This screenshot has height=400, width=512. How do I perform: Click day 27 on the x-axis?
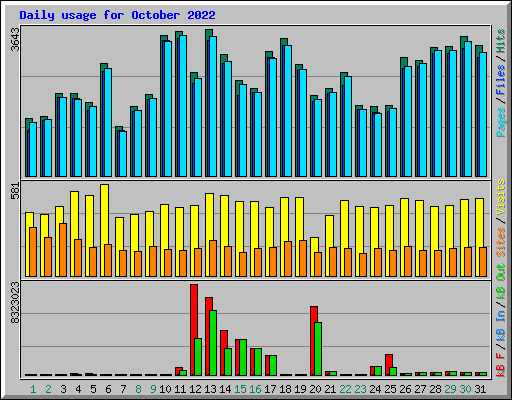coord(420,389)
